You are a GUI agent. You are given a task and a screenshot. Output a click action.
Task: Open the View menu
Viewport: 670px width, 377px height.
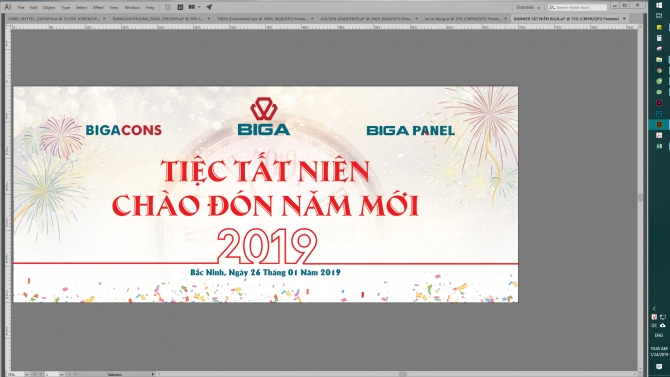[x=114, y=7]
